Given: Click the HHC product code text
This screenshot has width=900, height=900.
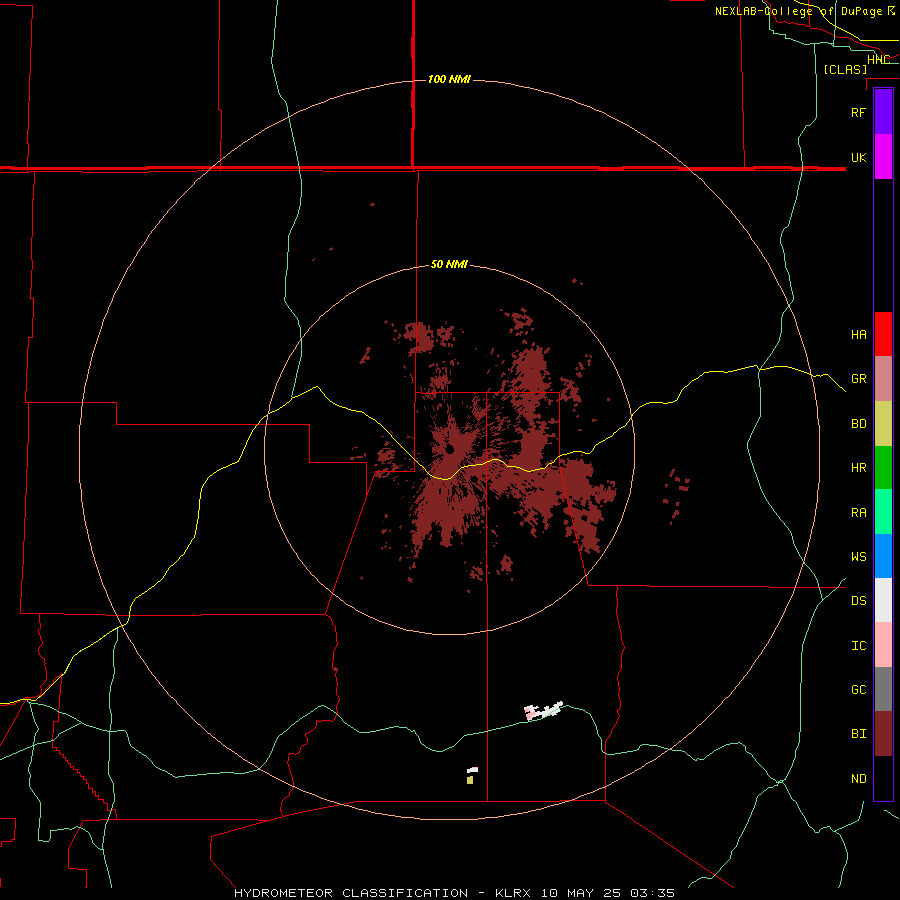Looking at the screenshot, I should tap(878, 60).
